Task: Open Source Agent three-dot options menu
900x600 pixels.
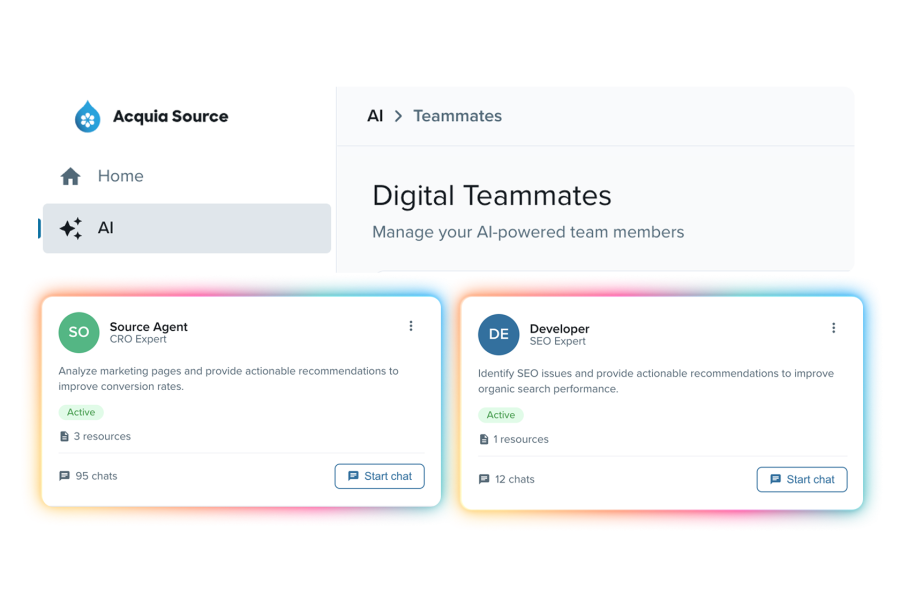Action: click(x=411, y=326)
